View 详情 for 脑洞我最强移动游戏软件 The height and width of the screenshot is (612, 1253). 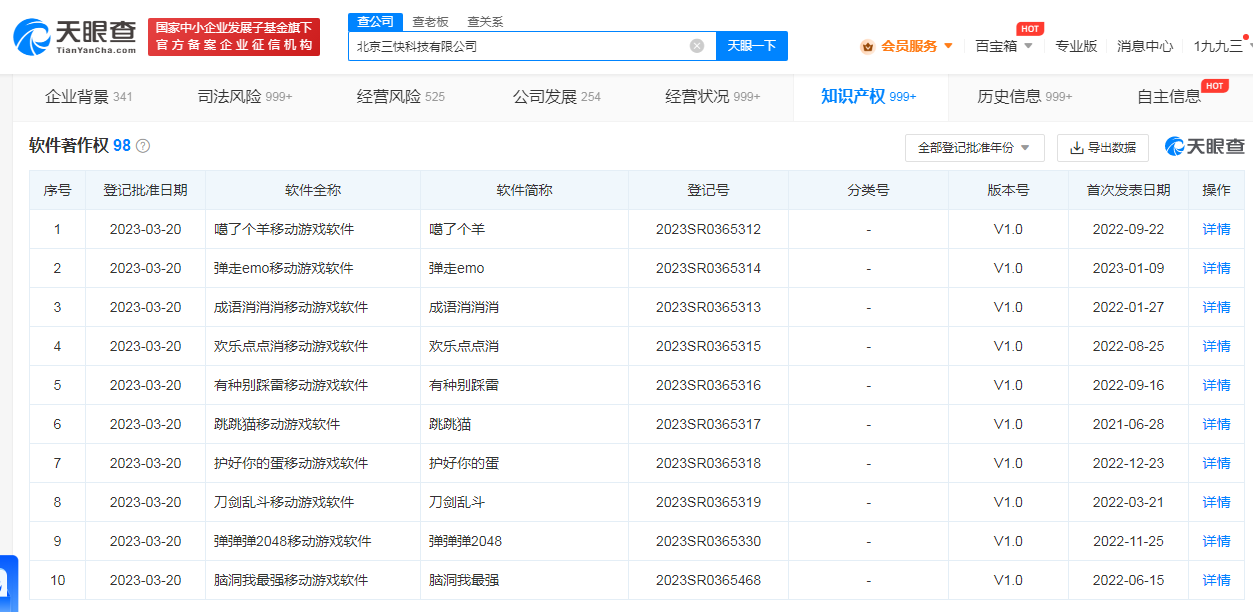coord(1216,580)
